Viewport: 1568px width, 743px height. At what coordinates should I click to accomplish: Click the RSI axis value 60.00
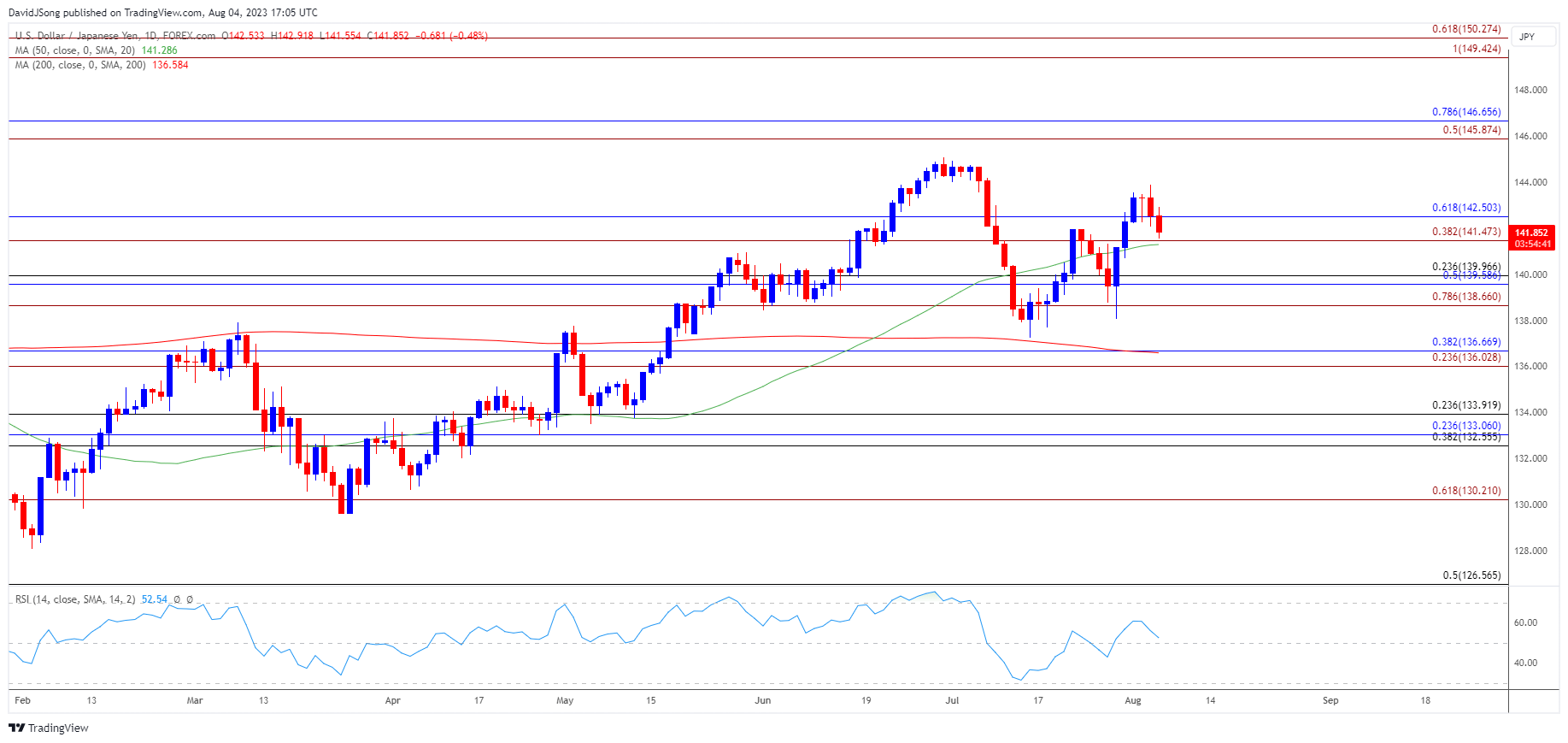pos(1525,622)
